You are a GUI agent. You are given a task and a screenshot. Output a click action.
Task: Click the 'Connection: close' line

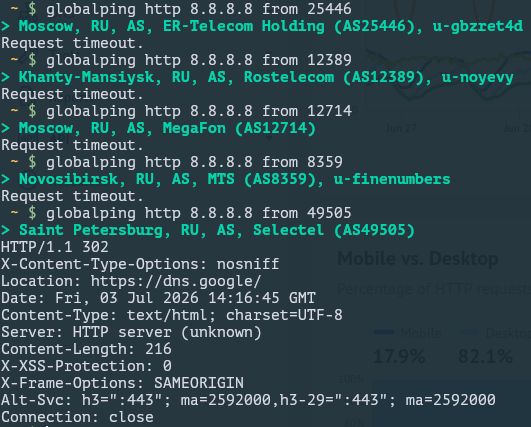coord(77,417)
